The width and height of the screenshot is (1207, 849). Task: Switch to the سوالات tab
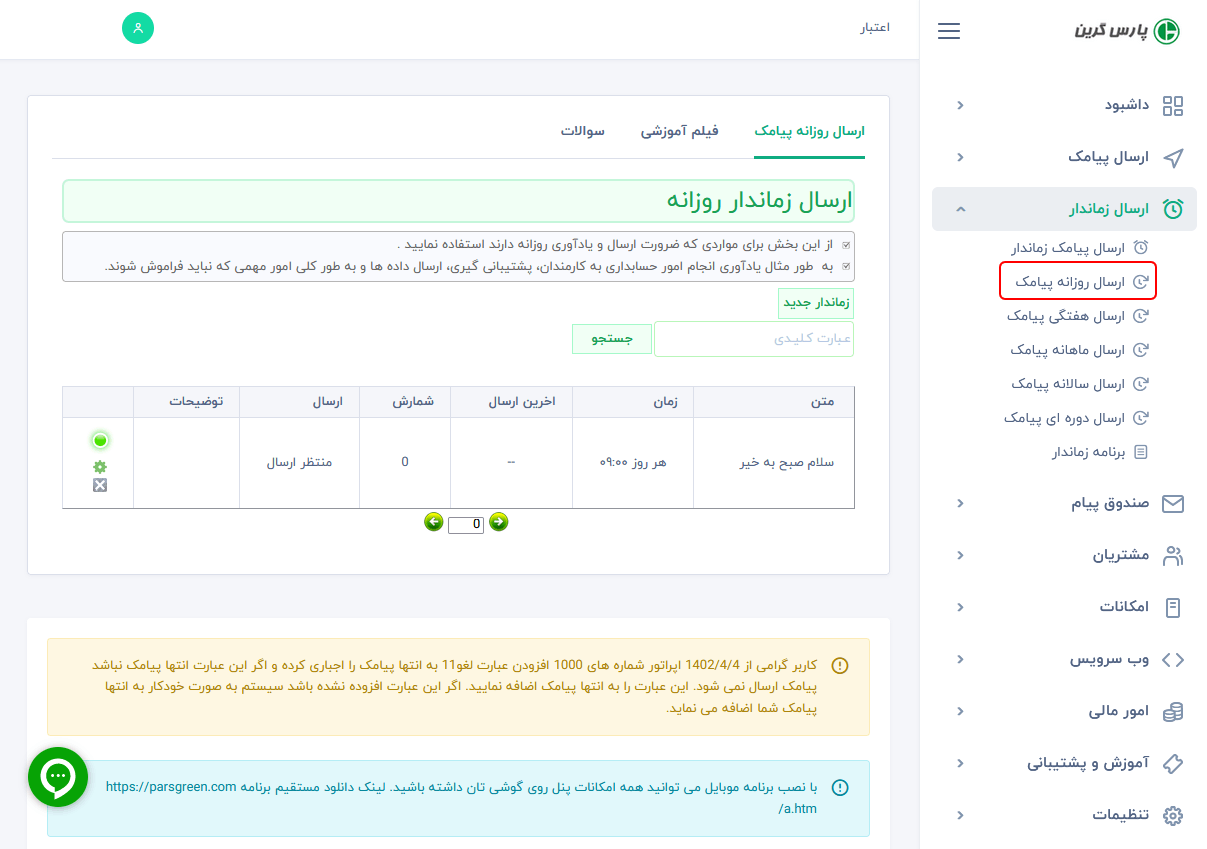pos(584,130)
